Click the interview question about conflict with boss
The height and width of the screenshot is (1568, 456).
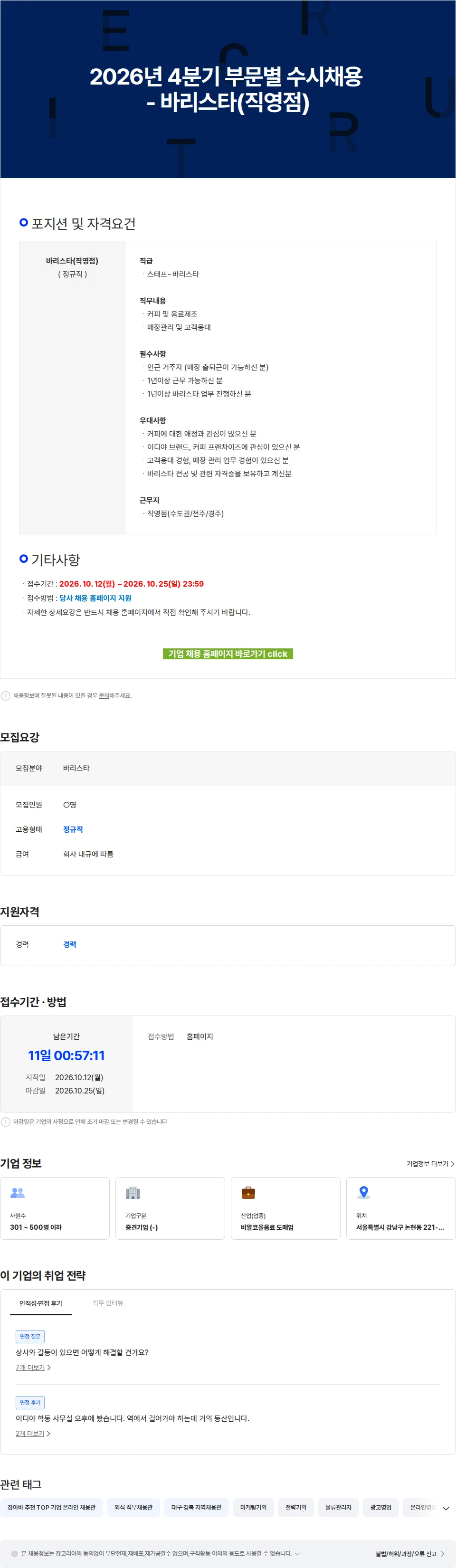point(82,1352)
